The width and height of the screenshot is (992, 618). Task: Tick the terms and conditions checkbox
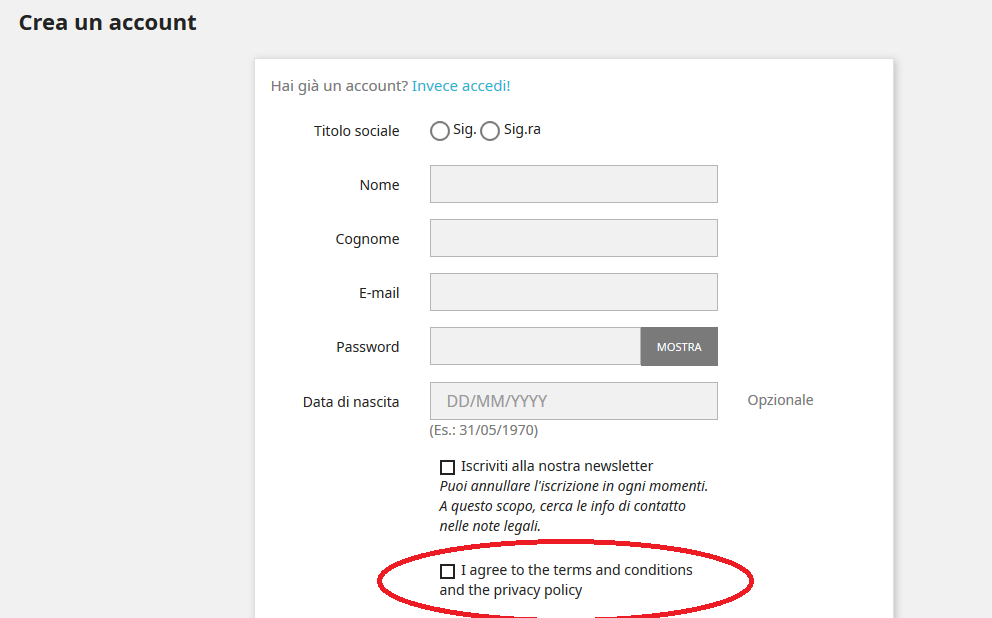coord(447,571)
